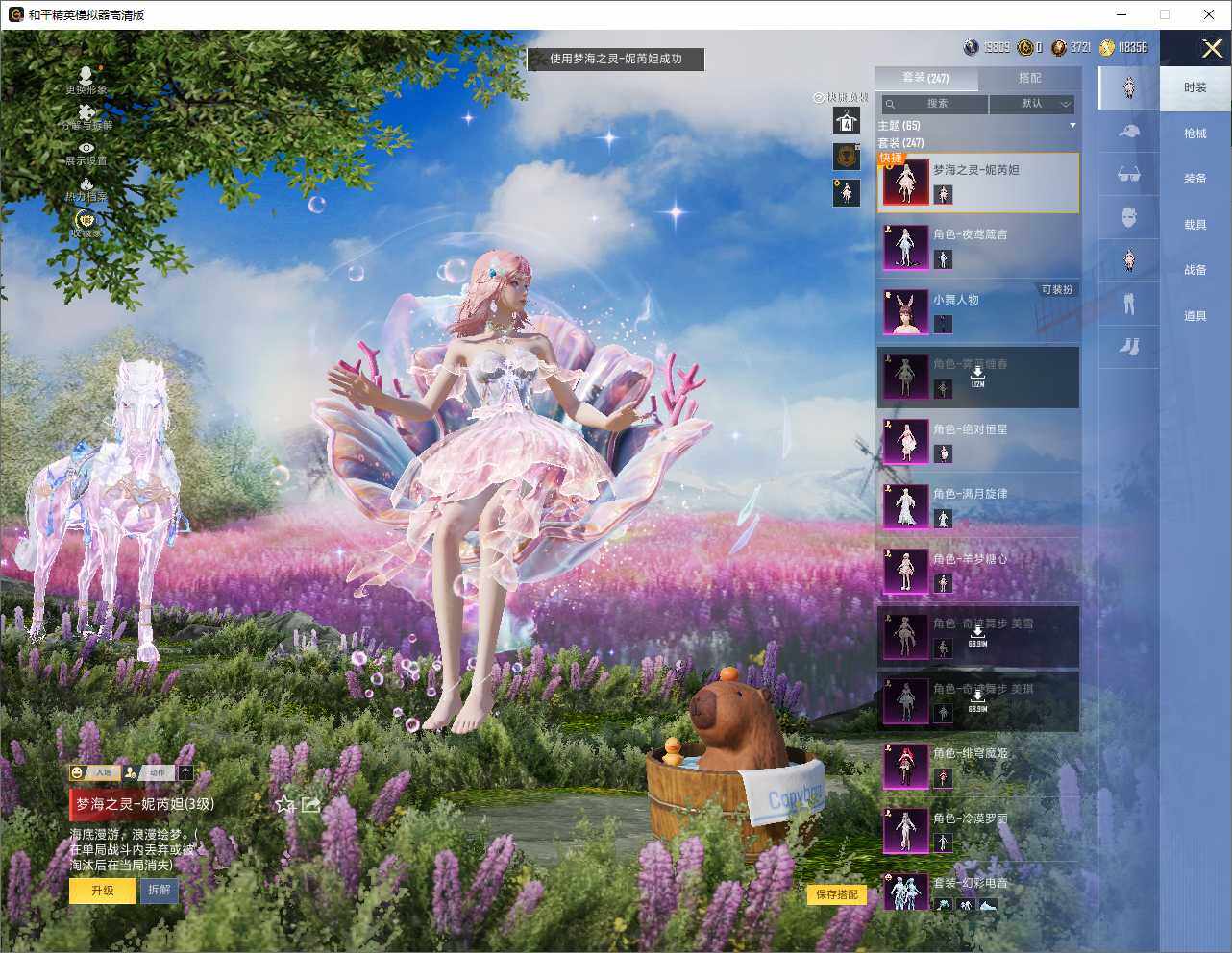Viewport: 1232px width, 953px height.
Task: Download the 角色-奇迹舞步 美雪 outfit
Action: pyautogui.click(x=977, y=636)
